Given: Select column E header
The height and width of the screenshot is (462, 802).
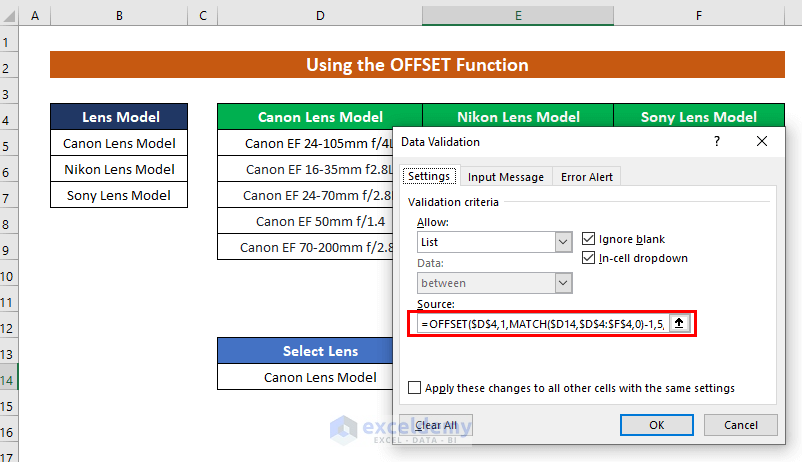Looking at the screenshot, I should point(518,16).
